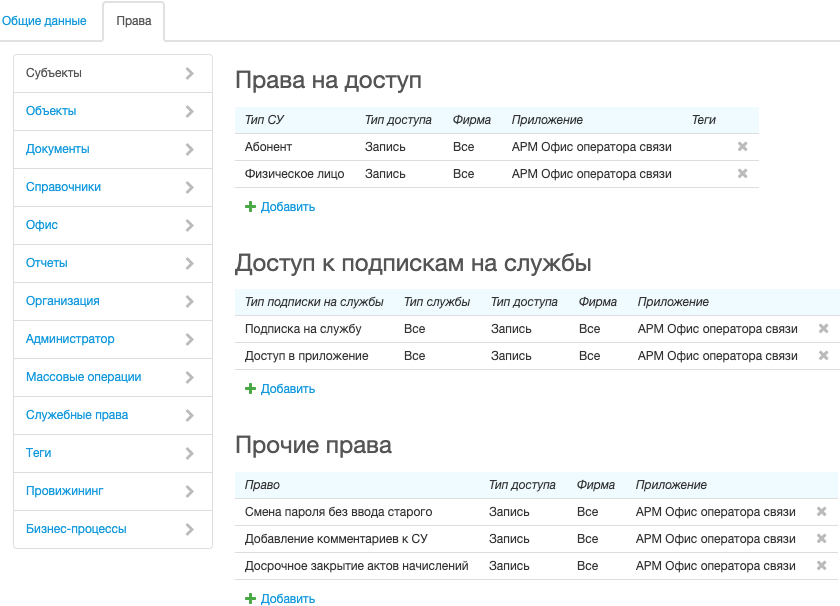Select the Абонент cell
Screen dimensions: 840x606
click(268, 147)
